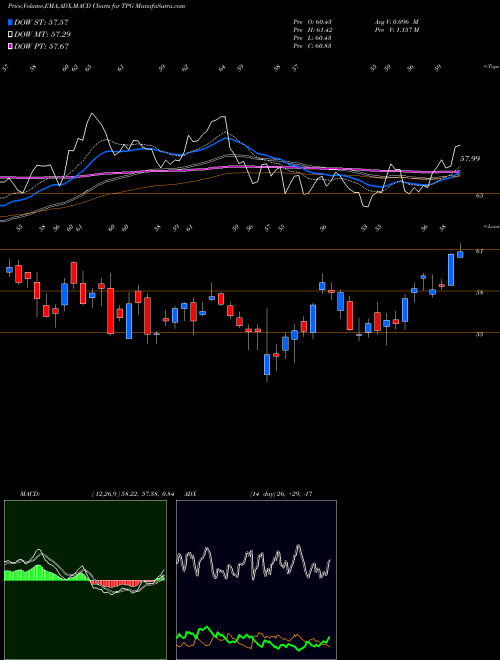Click the 'Pre V: 1.157 M' volume text

tap(396, 30)
